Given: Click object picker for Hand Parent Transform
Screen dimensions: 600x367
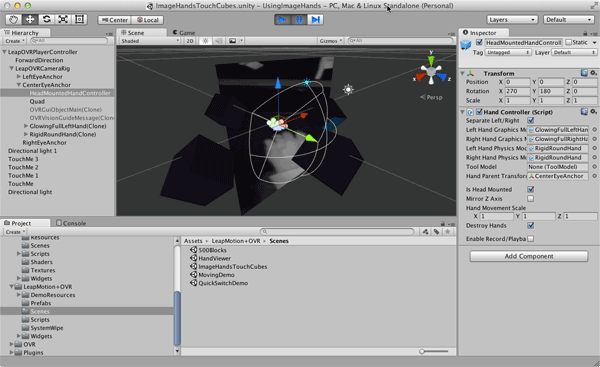Looking at the screenshot, I should [x=594, y=176].
